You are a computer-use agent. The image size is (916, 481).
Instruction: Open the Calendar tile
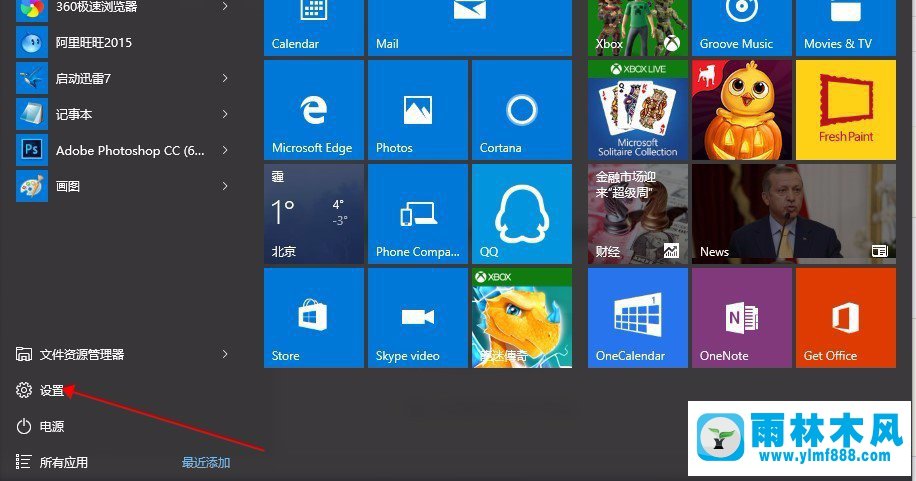click(x=314, y=27)
